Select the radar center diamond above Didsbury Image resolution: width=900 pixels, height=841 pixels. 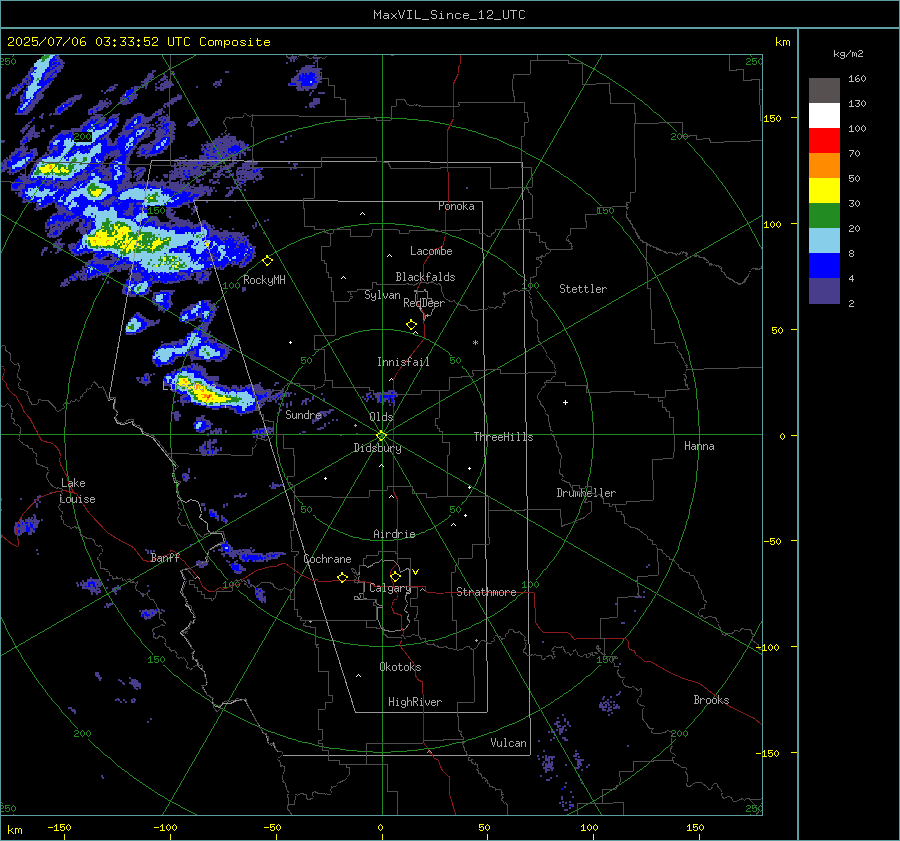click(x=381, y=436)
